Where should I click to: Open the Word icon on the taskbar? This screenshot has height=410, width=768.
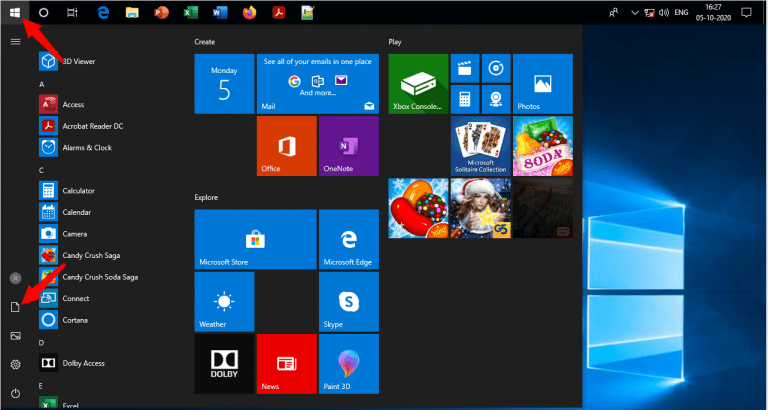pos(222,13)
